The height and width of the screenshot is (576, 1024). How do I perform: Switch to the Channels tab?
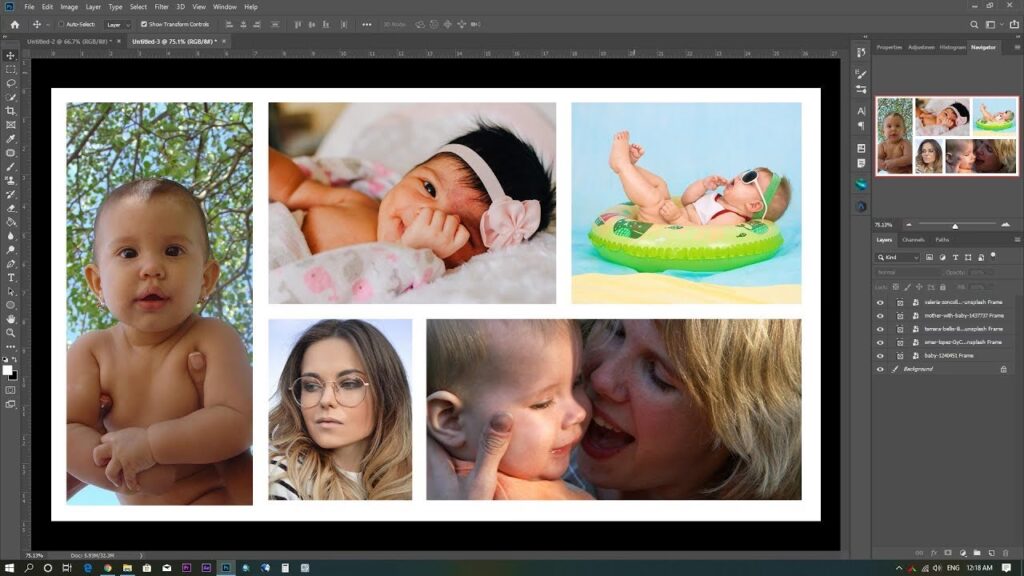913,240
